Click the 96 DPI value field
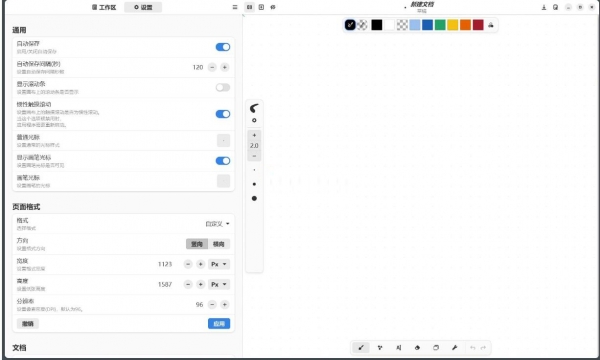Screen dimensions: 600x360 click(x=199, y=305)
